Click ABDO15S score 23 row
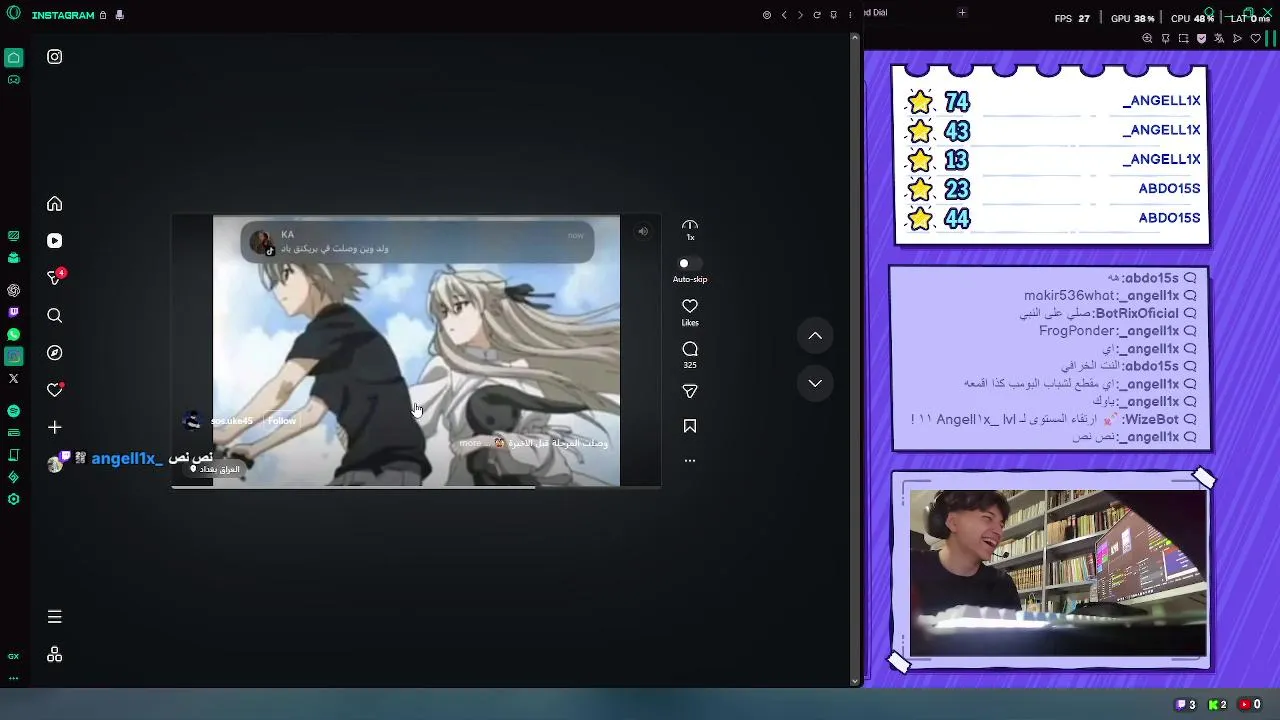The height and width of the screenshot is (720, 1280). pos(1052,189)
